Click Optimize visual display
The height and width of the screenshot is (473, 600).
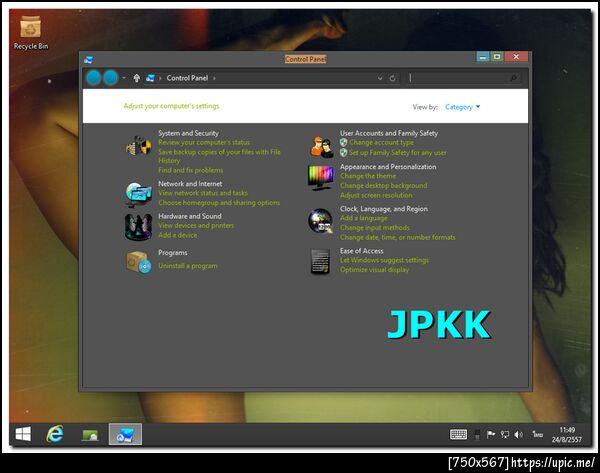click(x=374, y=270)
